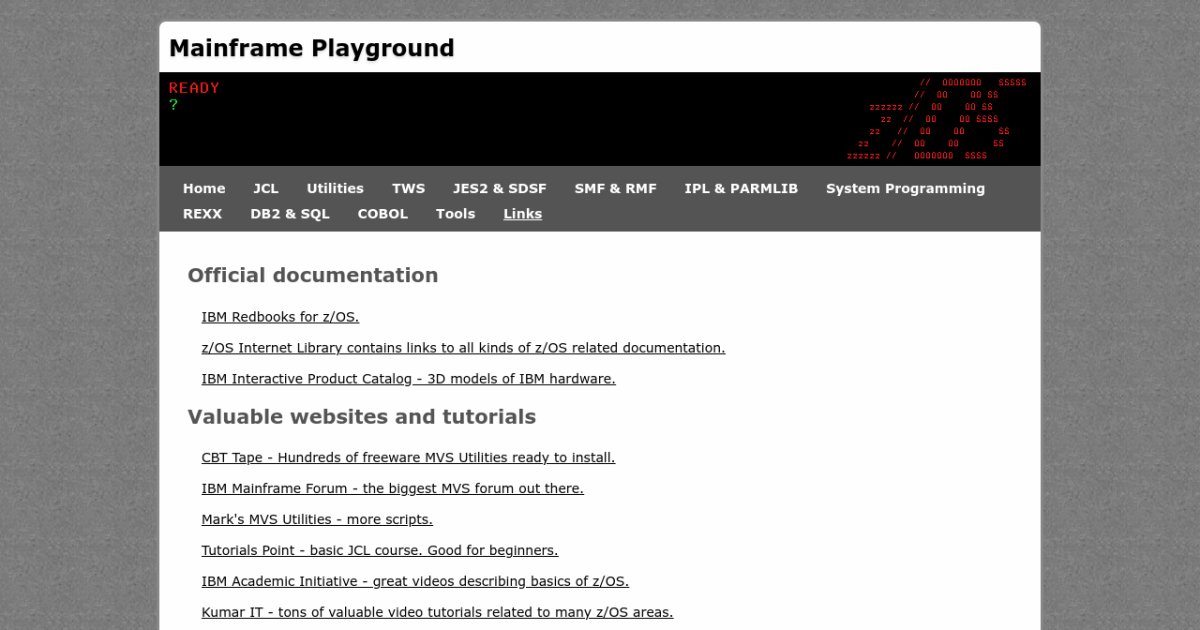The image size is (1200, 630).
Task: Click the Mainframe Playground site title
Action: 312,48
